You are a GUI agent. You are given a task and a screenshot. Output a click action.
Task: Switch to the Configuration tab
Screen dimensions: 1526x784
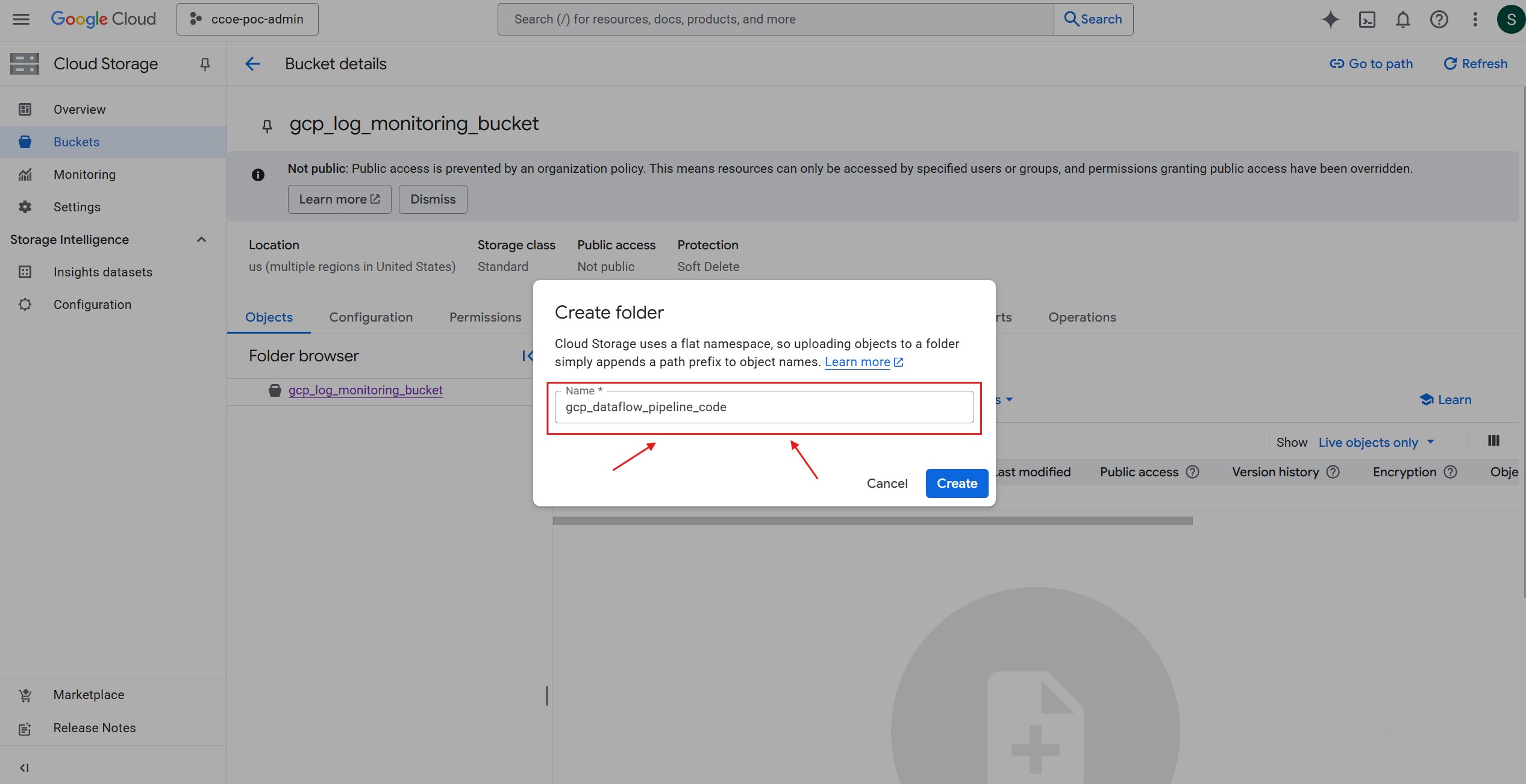[371, 317]
